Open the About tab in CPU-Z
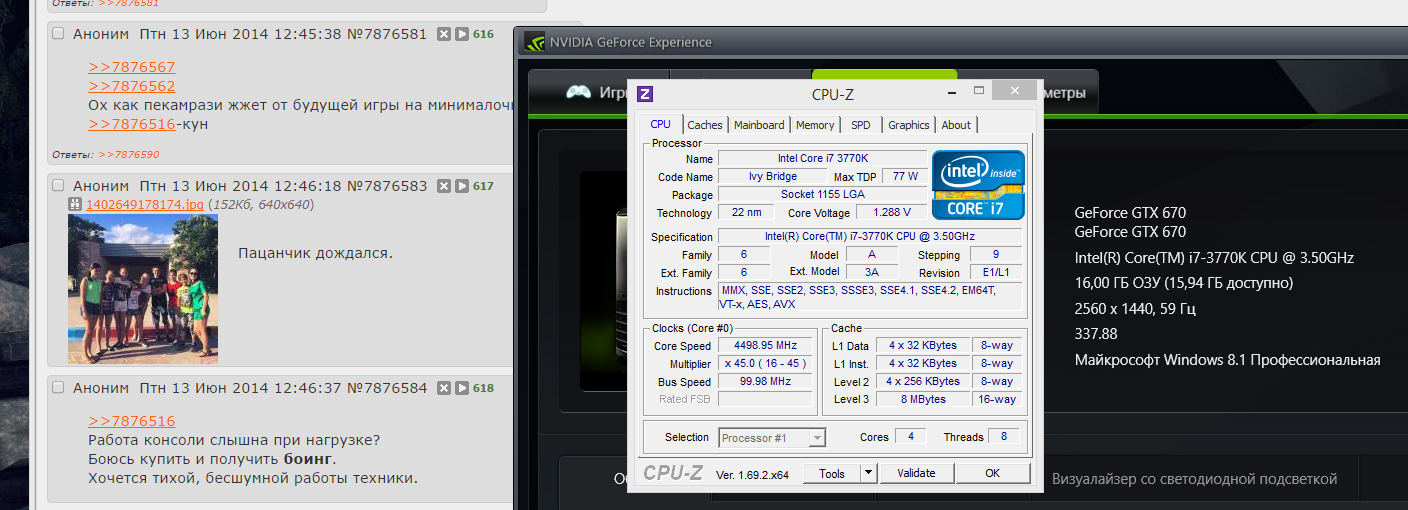The height and width of the screenshot is (510, 1408). 956,125
